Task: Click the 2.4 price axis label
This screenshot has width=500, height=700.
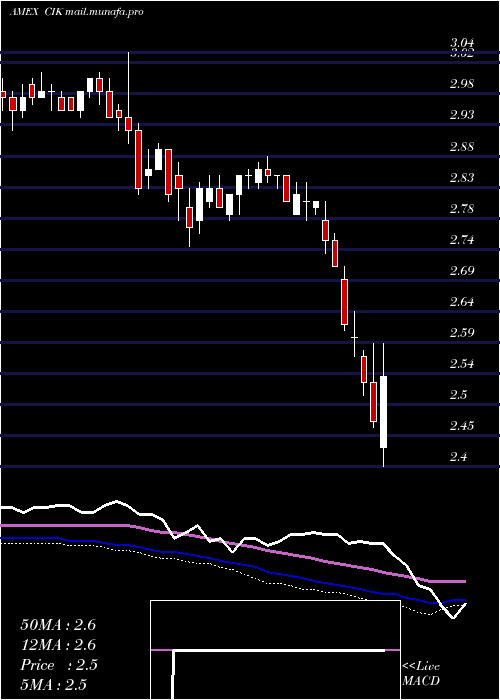Action: tap(458, 457)
